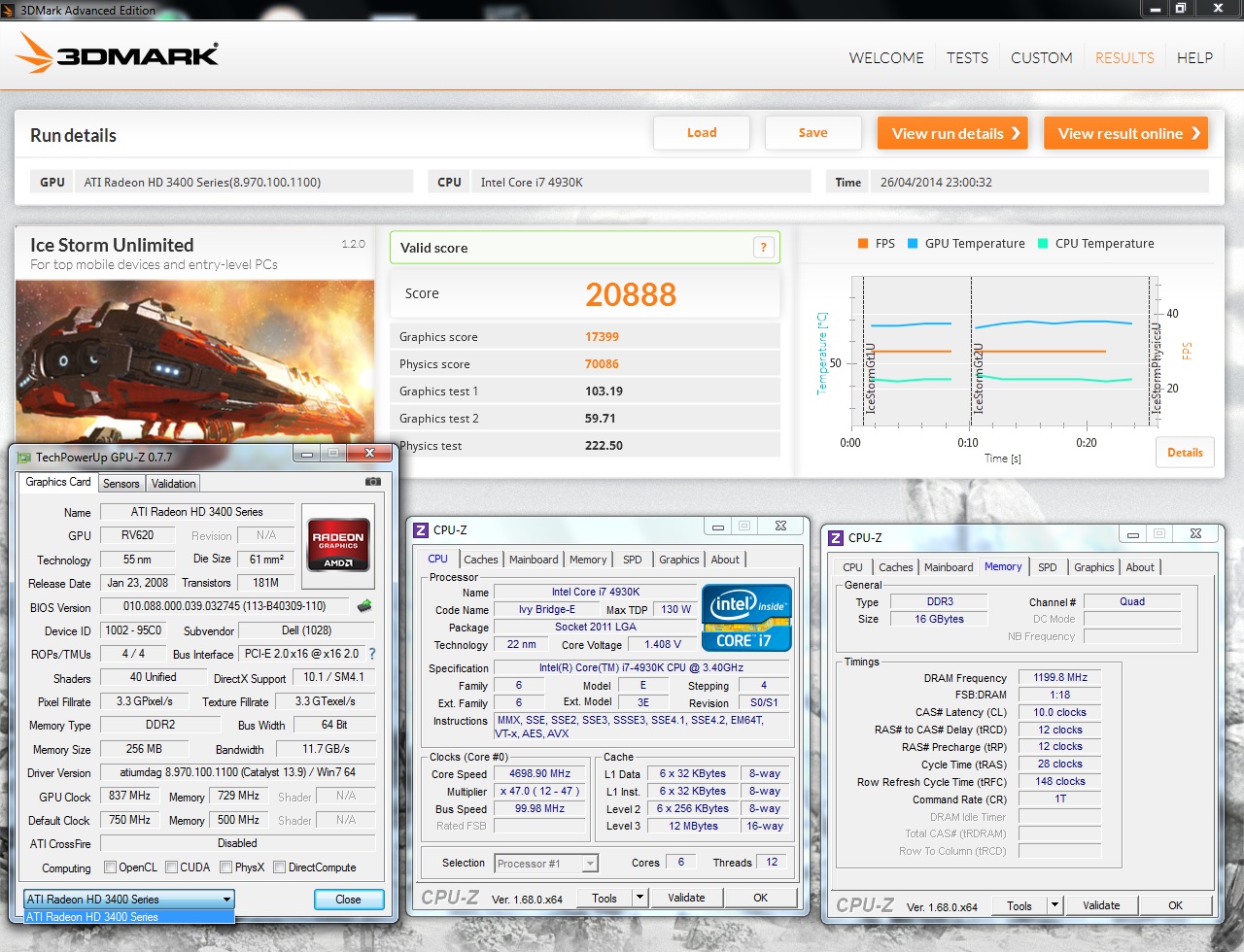1244x952 pixels.
Task: Click the BIOS Version field in GPU-Z
Action: [225, 606]
